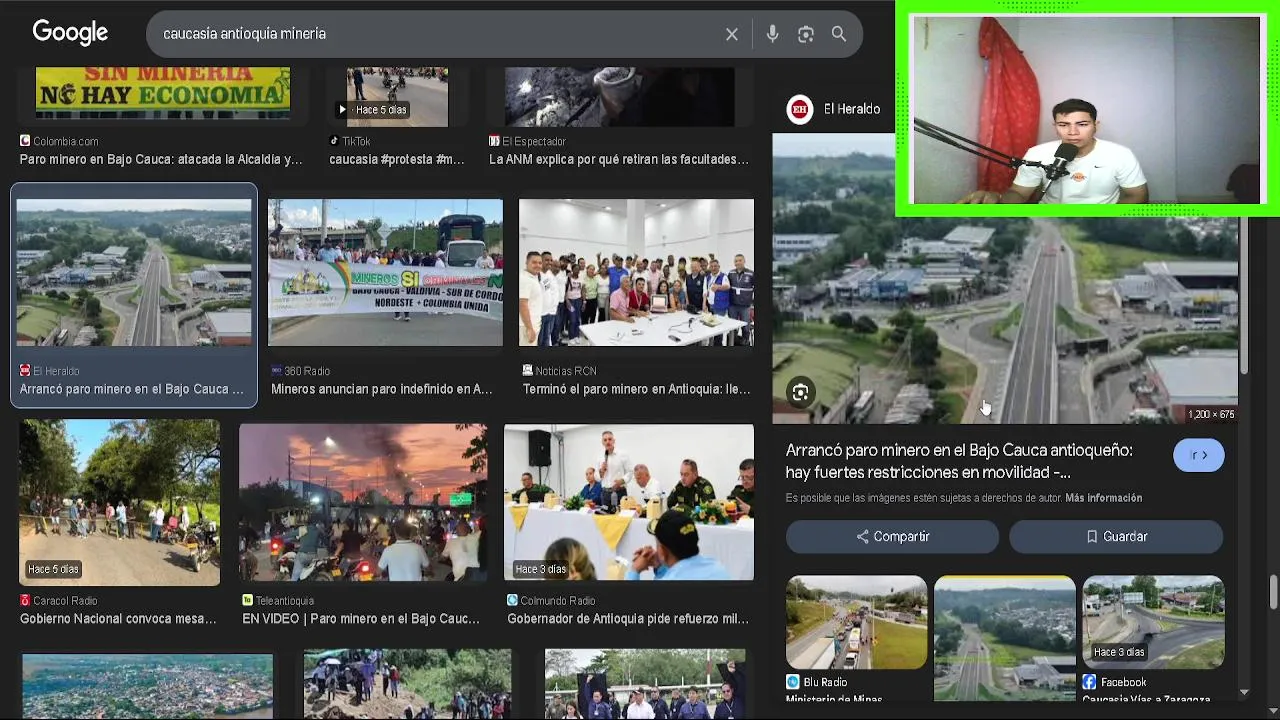Click 'La ANM explica por qué retiran' caption
This screenshot has width=1280, height=720.
pos(619,159)
